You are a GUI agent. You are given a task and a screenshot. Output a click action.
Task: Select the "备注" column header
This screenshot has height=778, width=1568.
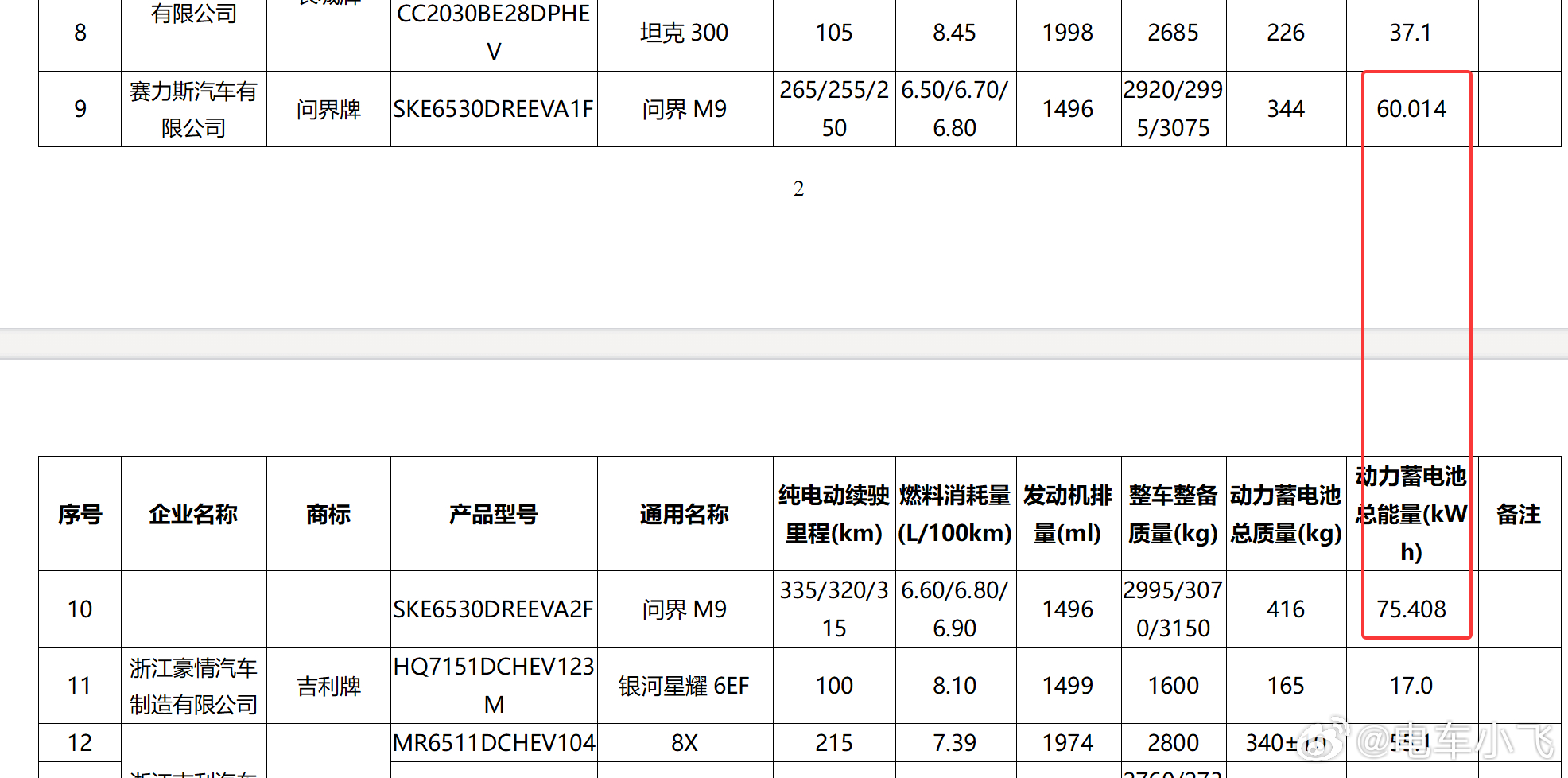point(1519,515)
